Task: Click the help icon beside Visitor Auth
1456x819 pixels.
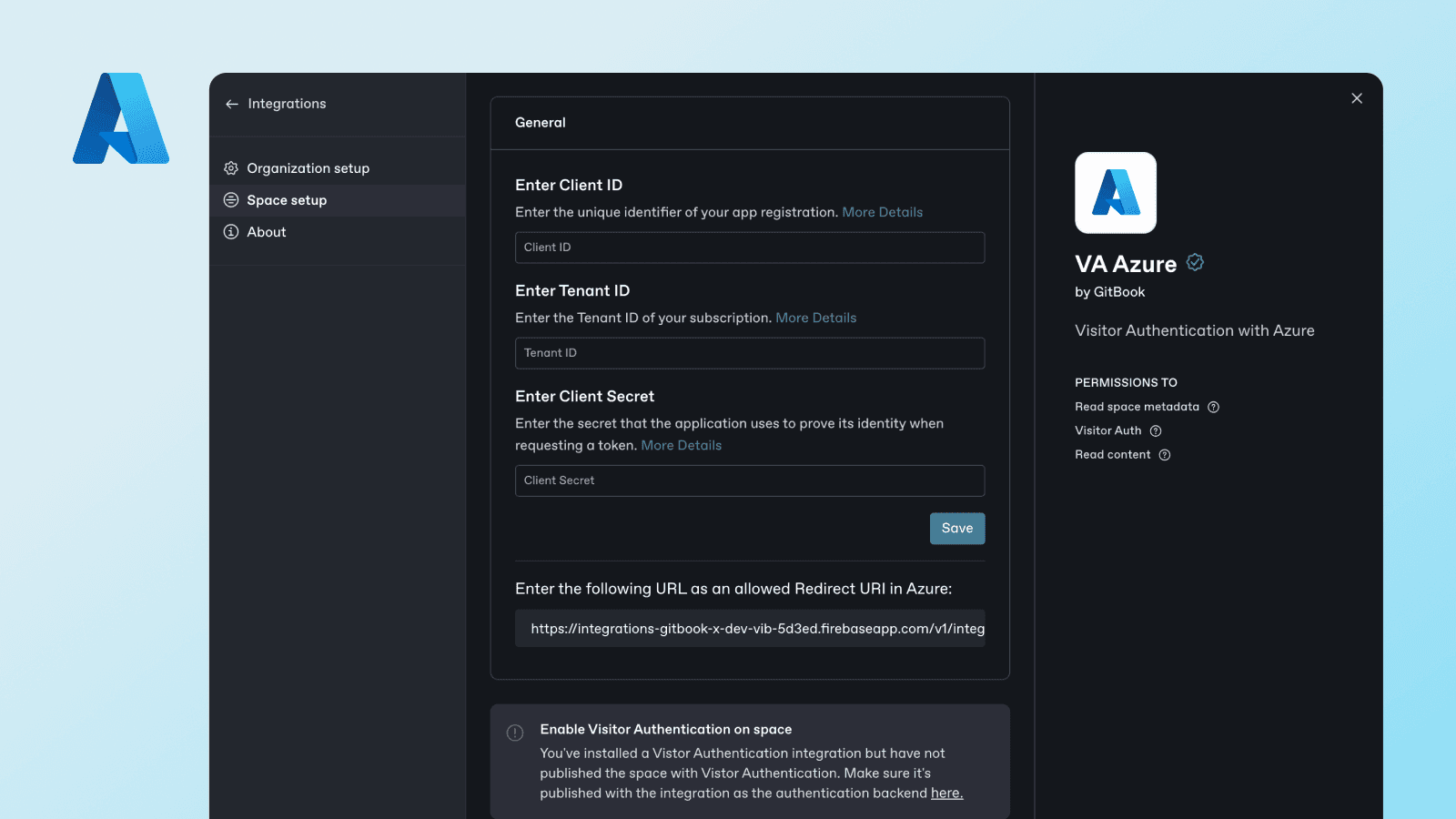Action: [x=1156, y=430]
